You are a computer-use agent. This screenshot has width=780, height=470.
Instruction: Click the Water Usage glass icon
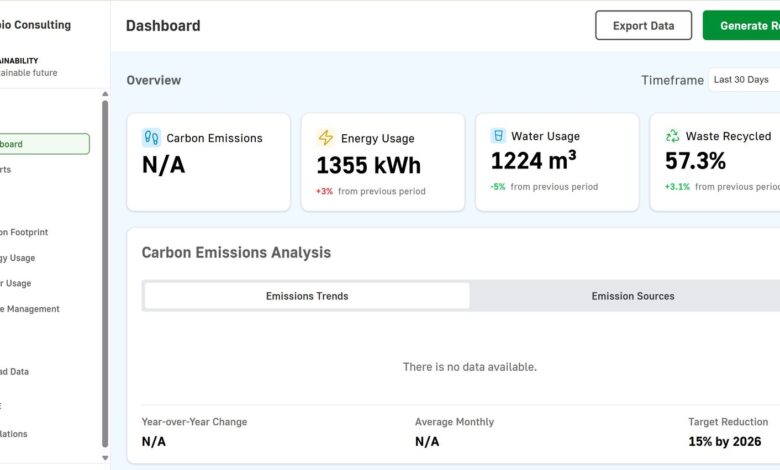[x=498, y=136]
